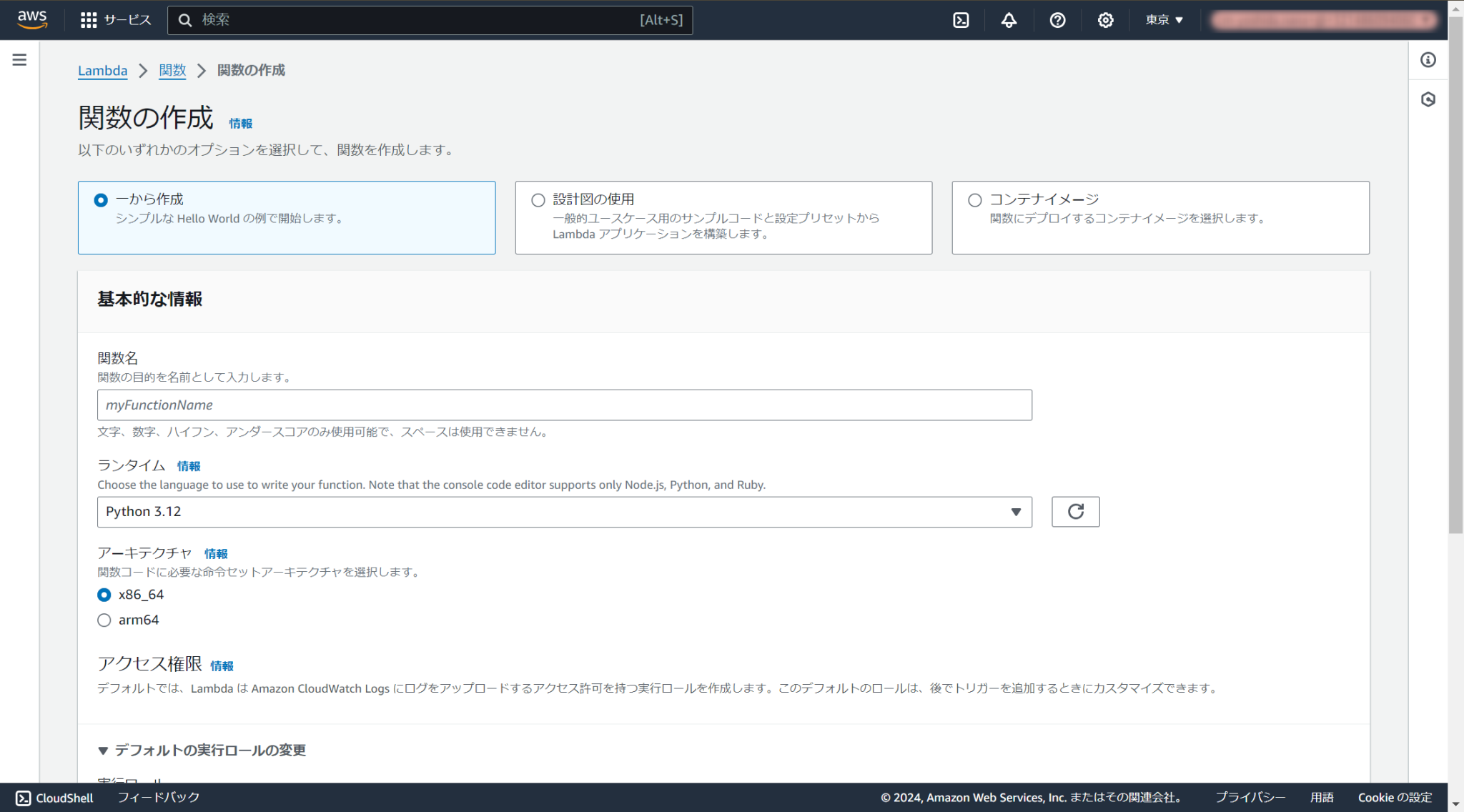This screenshot has height=812, width=1464.
Task: Open CloudShell from the top navigation terminal icon
Action: [x=961, y=20]
